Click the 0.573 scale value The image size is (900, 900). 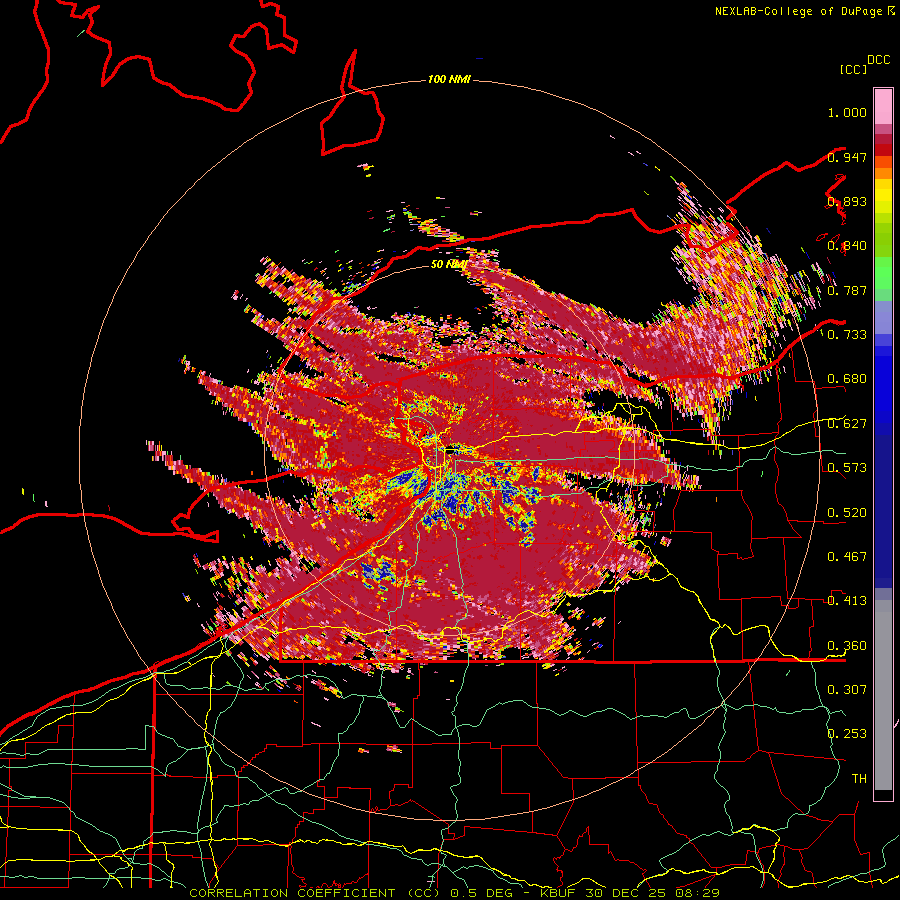pyautogui.click(x=847, y=468)
